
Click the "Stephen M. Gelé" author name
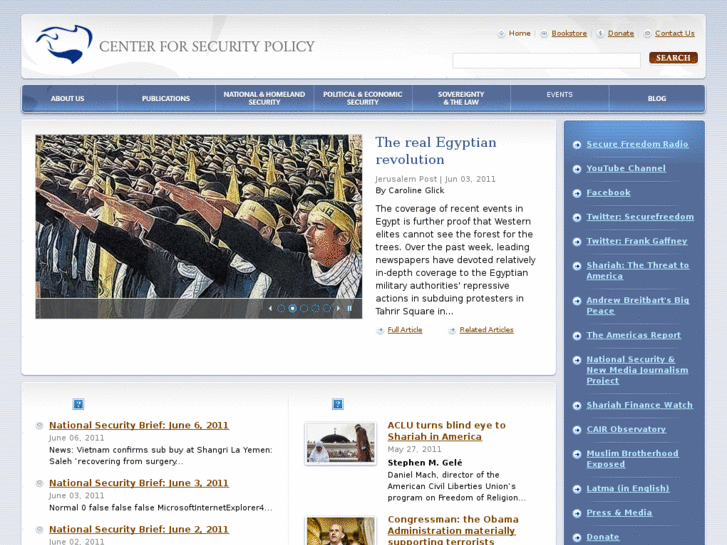(x=425, y=463)
